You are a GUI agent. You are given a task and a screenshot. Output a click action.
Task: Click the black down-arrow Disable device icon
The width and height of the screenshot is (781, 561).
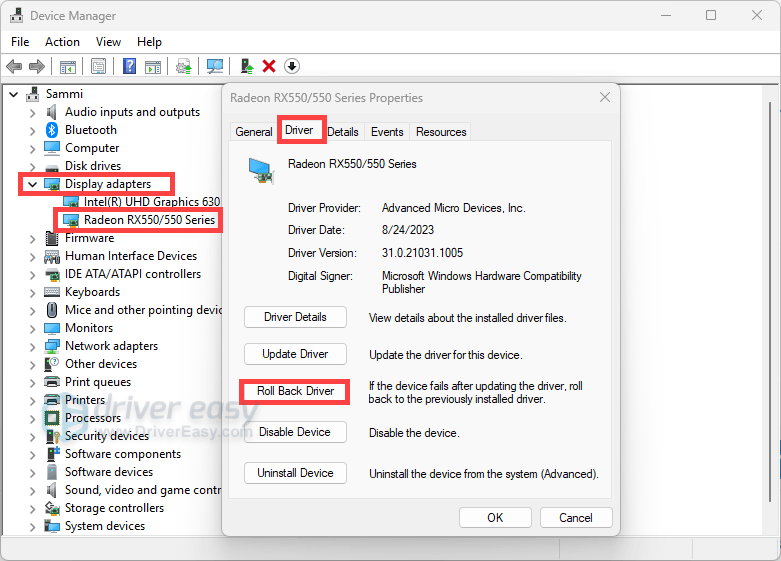click(292, 66)
